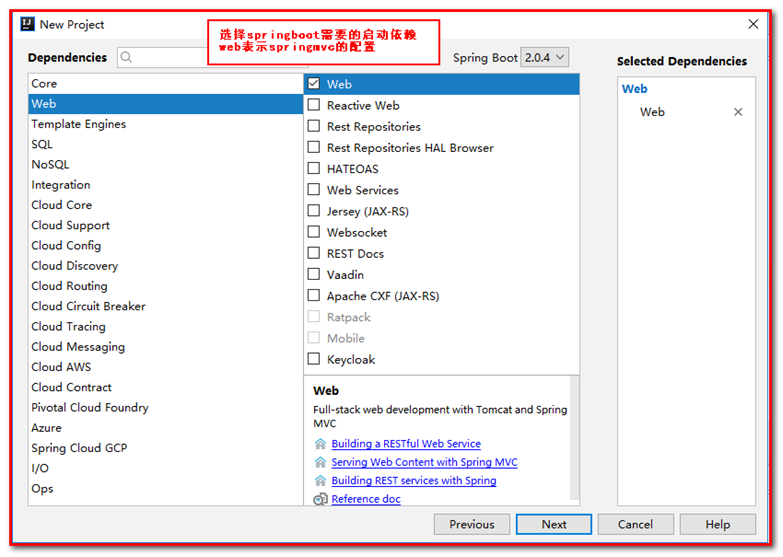Check the Rest Repositories option
Viewport: 783px width, 557px height.
point(314,126)
